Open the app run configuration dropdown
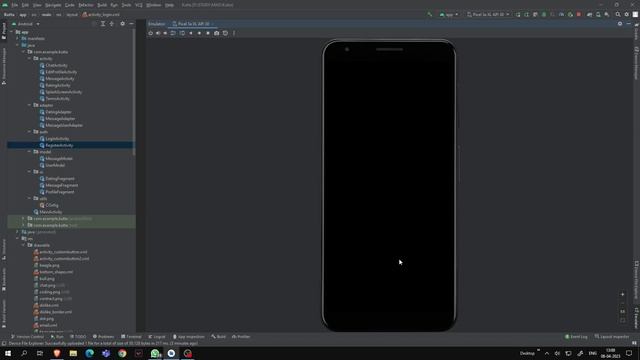This screenshot has width=640, height=360. point(449,15)
